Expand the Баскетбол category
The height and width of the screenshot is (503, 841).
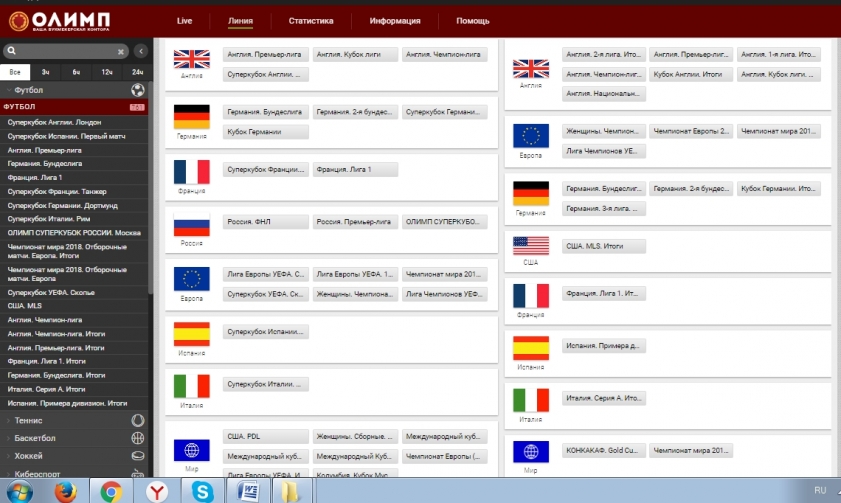coord(34,438)
